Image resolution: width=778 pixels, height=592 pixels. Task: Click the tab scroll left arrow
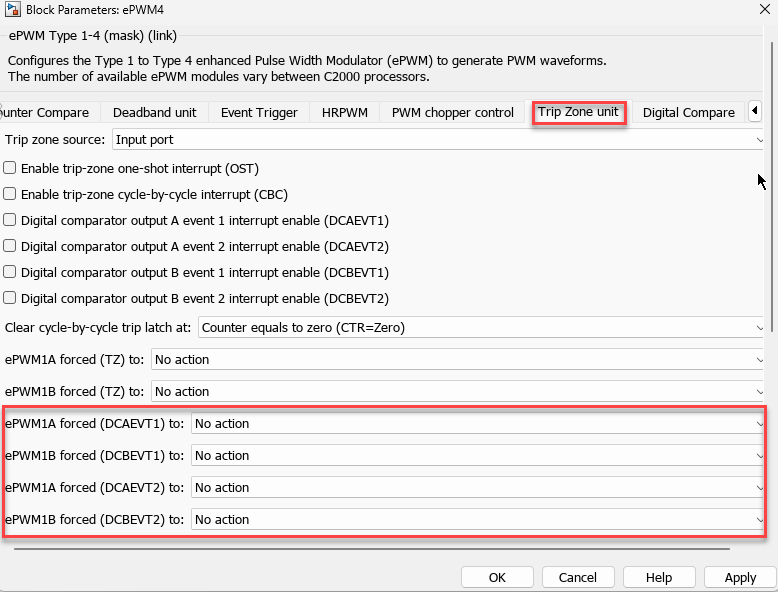(x=754, y=111)
